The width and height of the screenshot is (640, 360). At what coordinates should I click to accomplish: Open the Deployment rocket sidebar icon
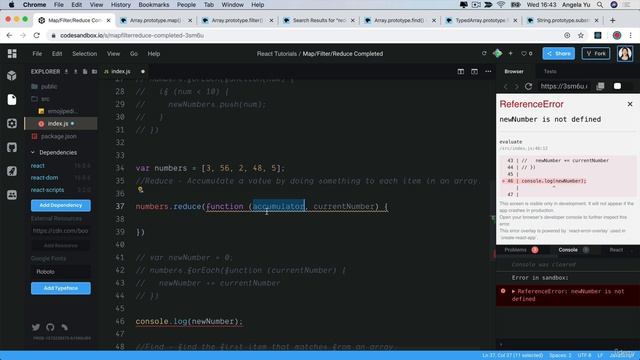tap(12, 171)
